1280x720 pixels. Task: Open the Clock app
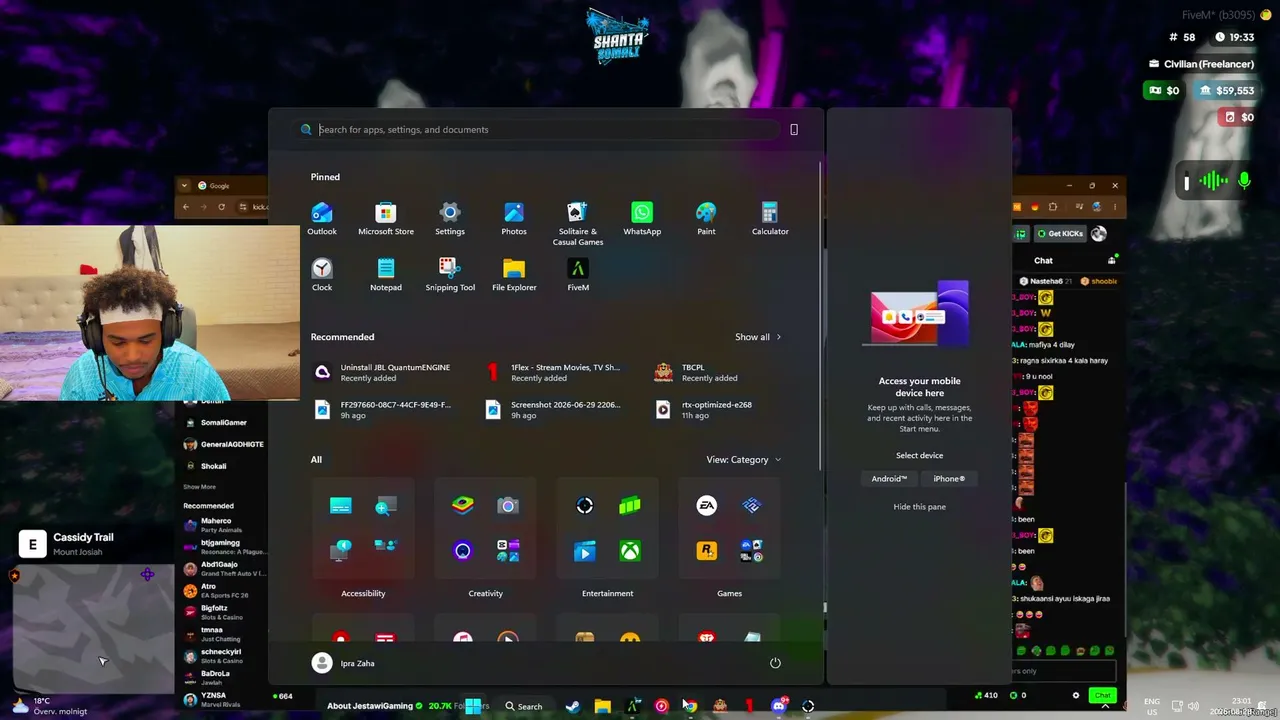click(322, 275)
